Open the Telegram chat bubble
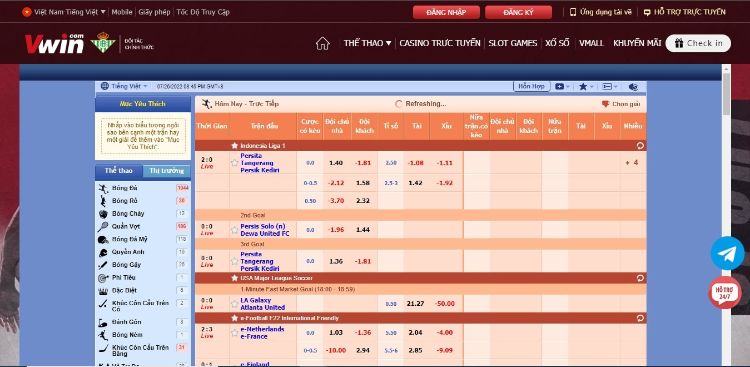Screen dimensions: 750x367 coord(727,253)
